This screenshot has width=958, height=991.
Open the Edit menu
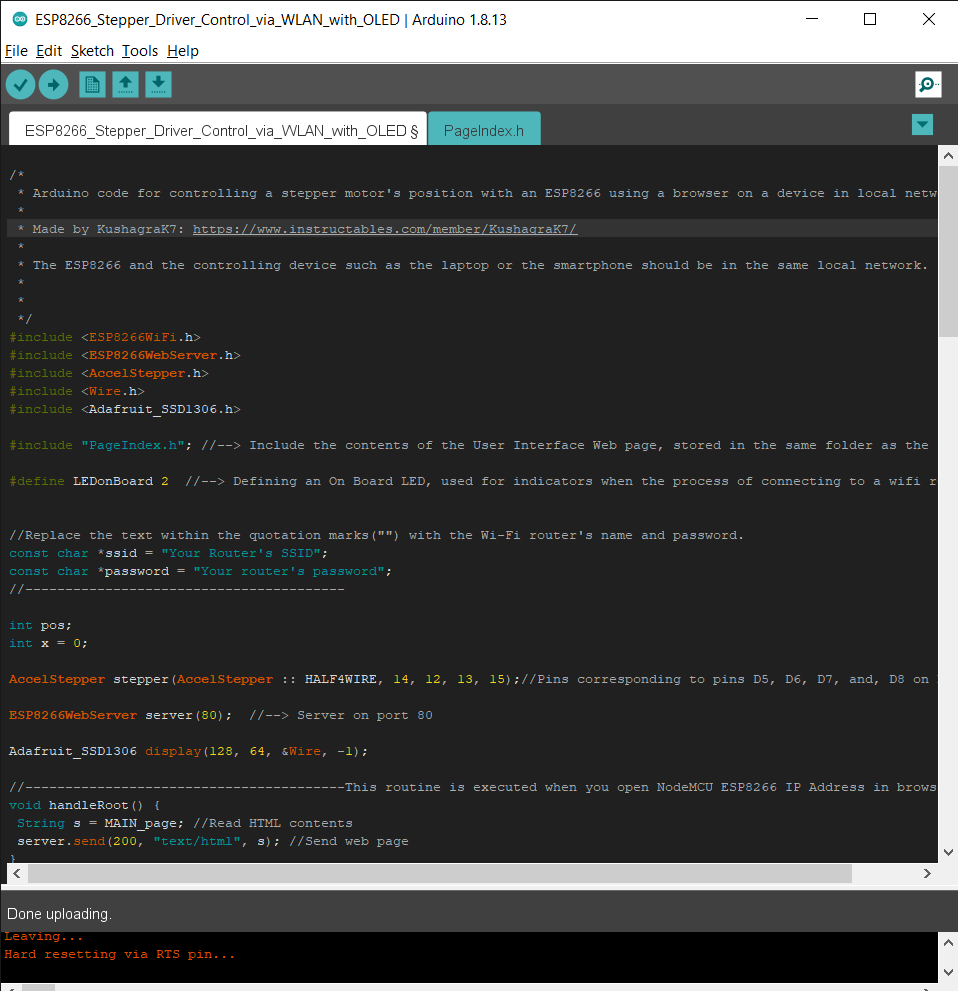click(x=49, y=51)
